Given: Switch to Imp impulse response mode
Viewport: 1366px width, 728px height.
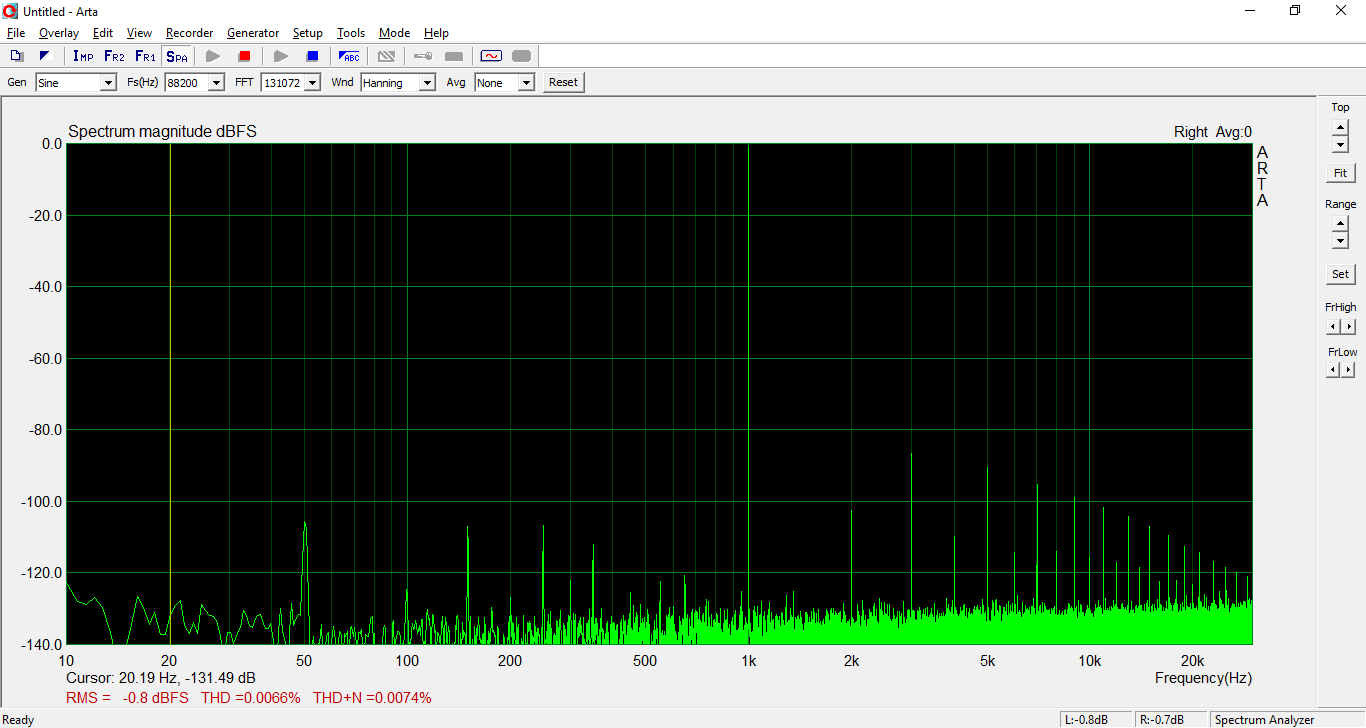Looking at the screenshot, I should click(x=83, y=56).
